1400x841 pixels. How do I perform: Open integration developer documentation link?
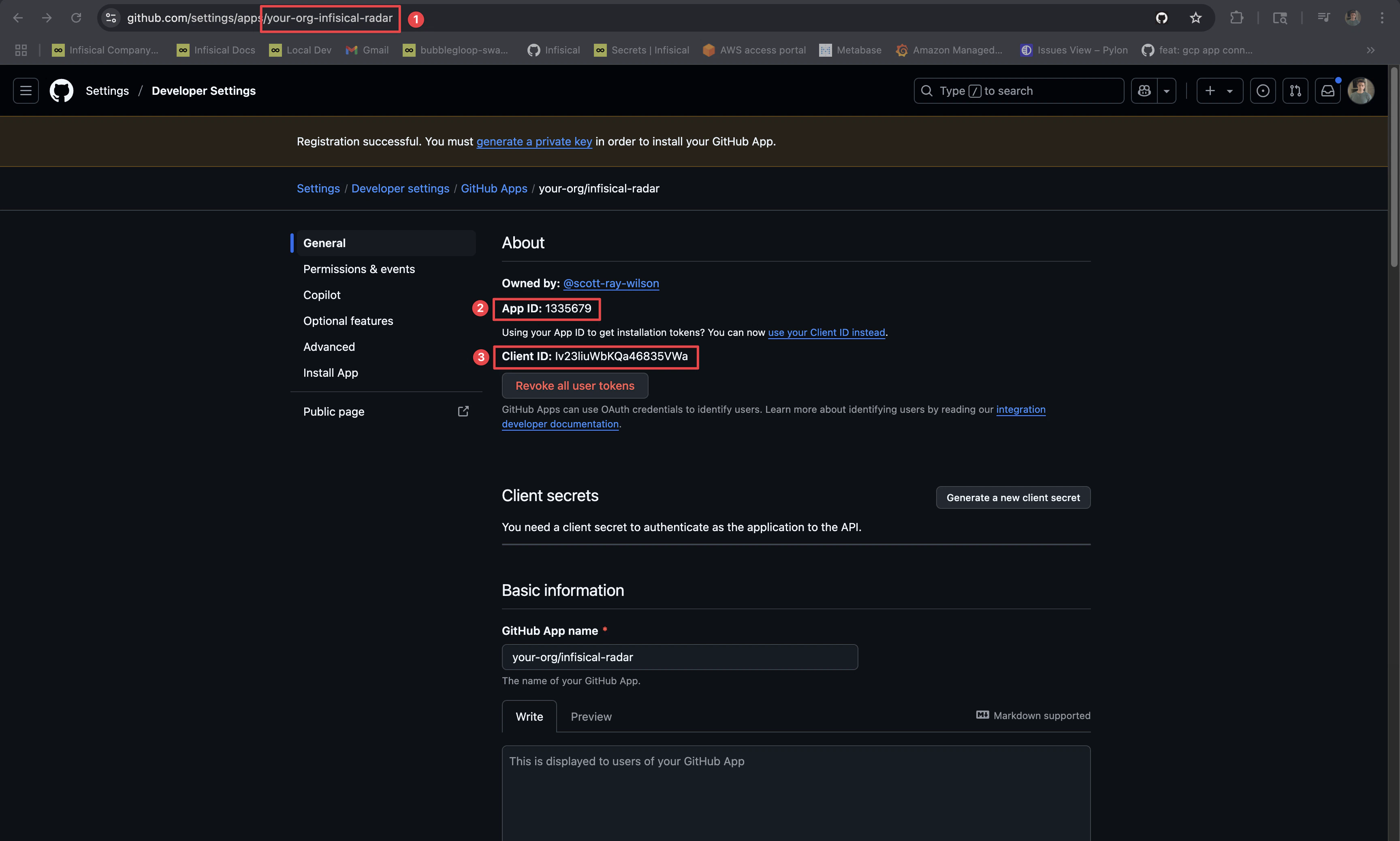pyautogui.click(x=1020, y=410)
